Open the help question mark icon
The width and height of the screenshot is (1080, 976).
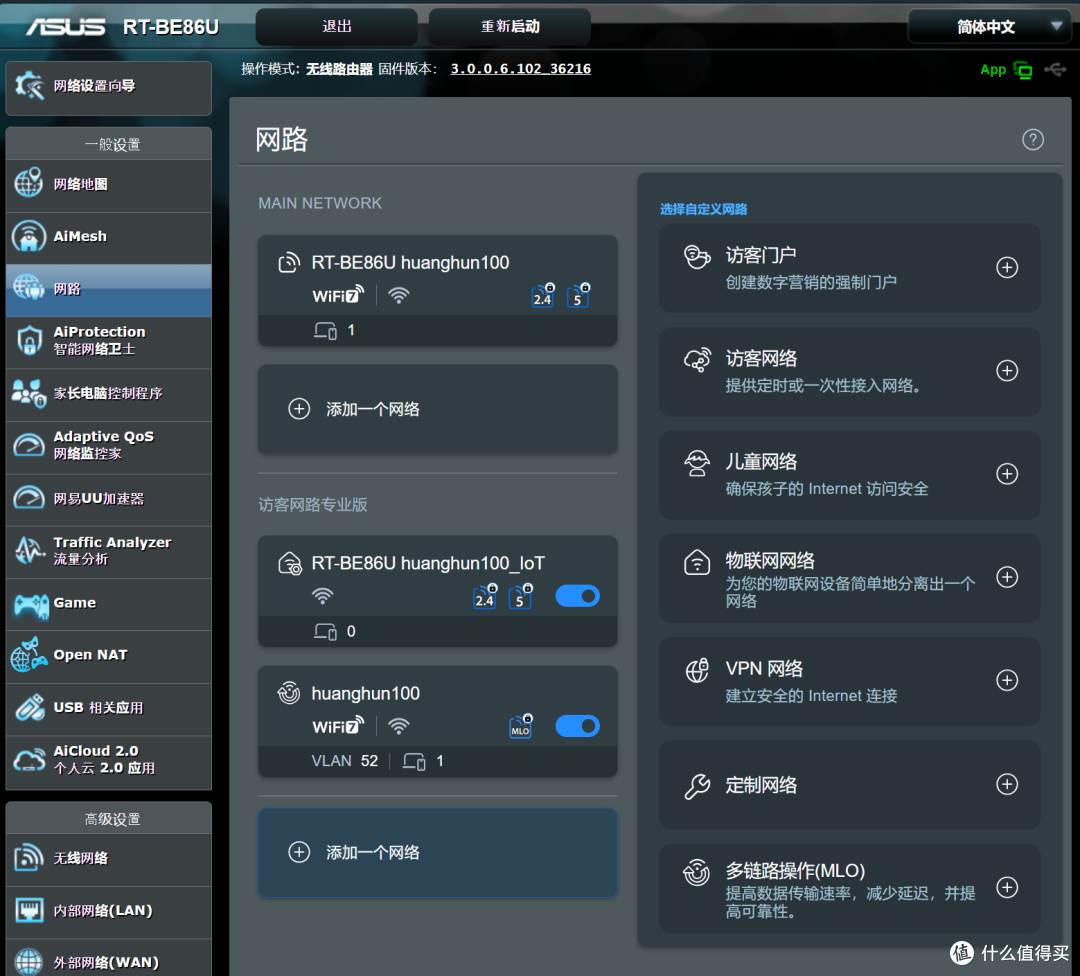(x=1033, y=139)
